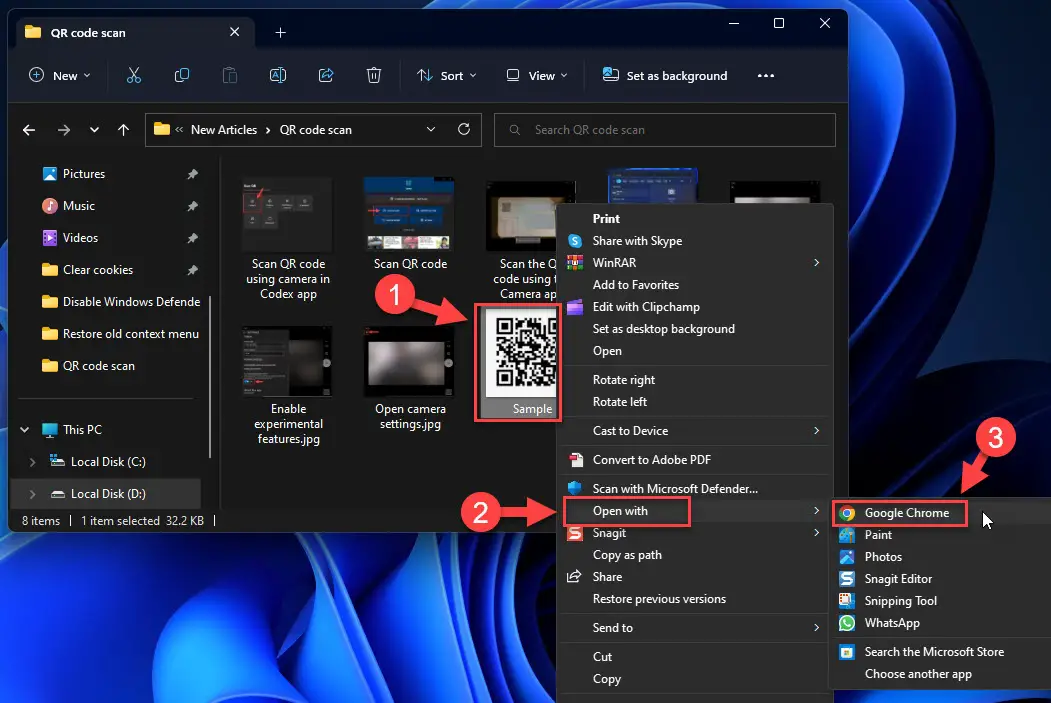Image resolution: width=1051 pixels, height=703 pixels.
Task: Click in Search QR code scan field
Action: [664, 130]
